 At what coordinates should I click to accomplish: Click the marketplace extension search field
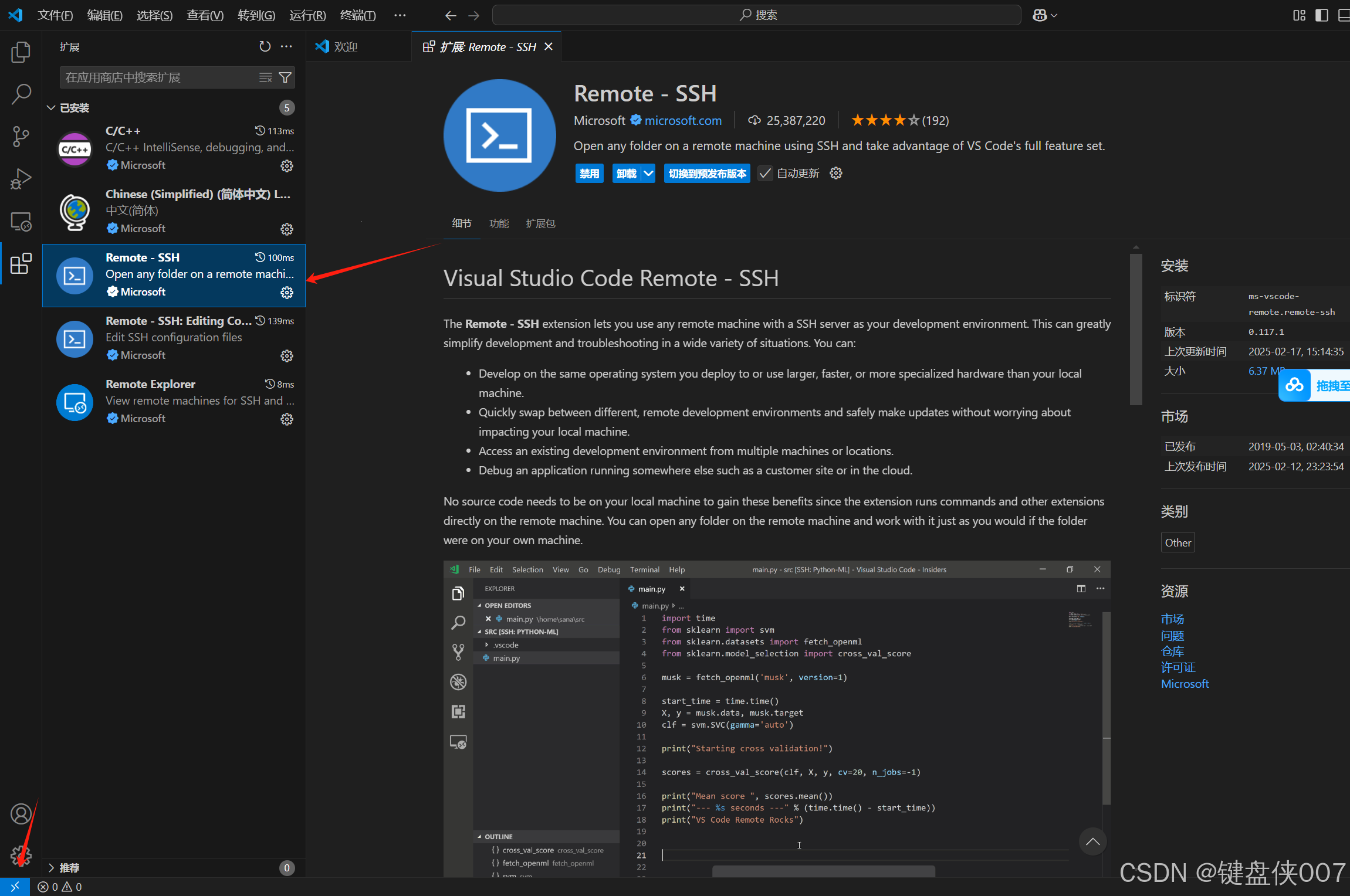point(158,77)
